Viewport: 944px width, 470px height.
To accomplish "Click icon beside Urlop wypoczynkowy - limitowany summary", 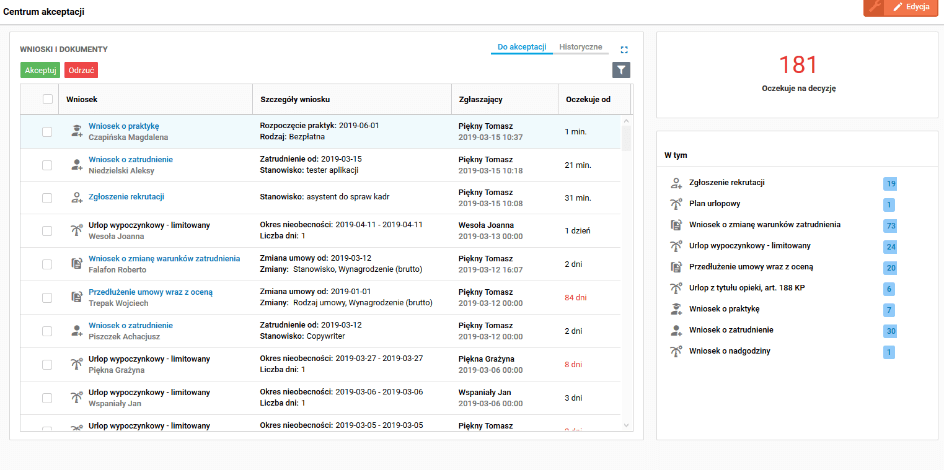I will pos(675,246).
